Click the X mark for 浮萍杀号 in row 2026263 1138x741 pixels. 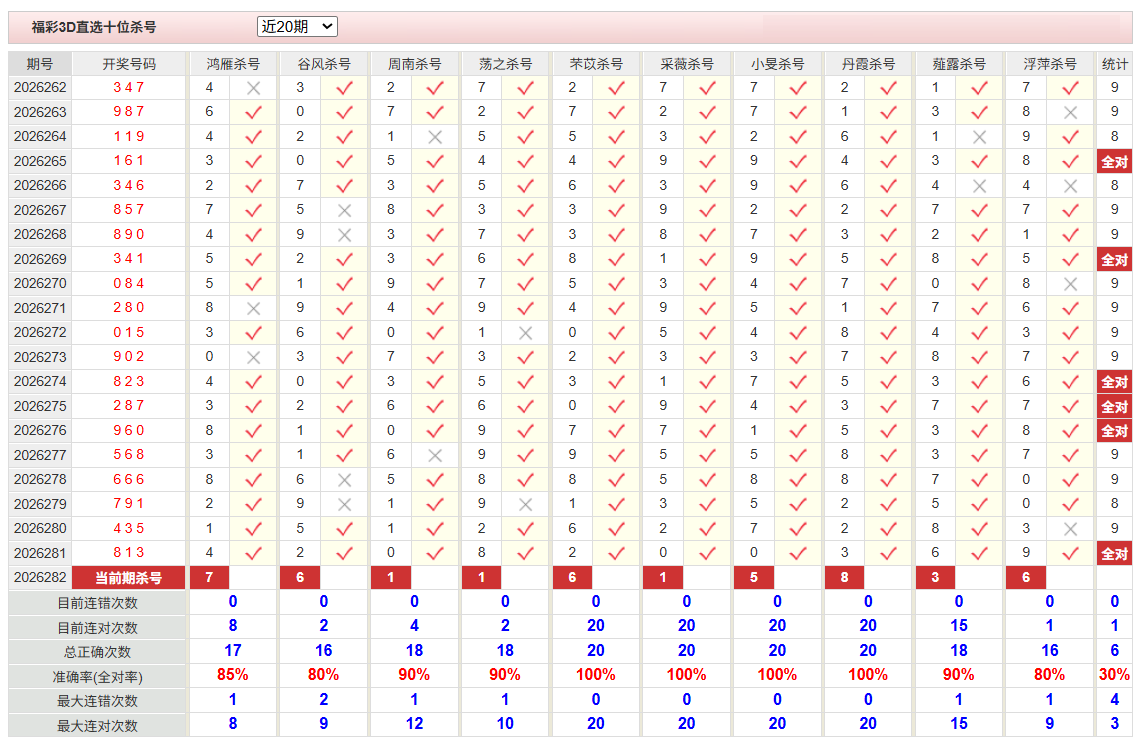pyautogui.click(x=1070, y=112)
